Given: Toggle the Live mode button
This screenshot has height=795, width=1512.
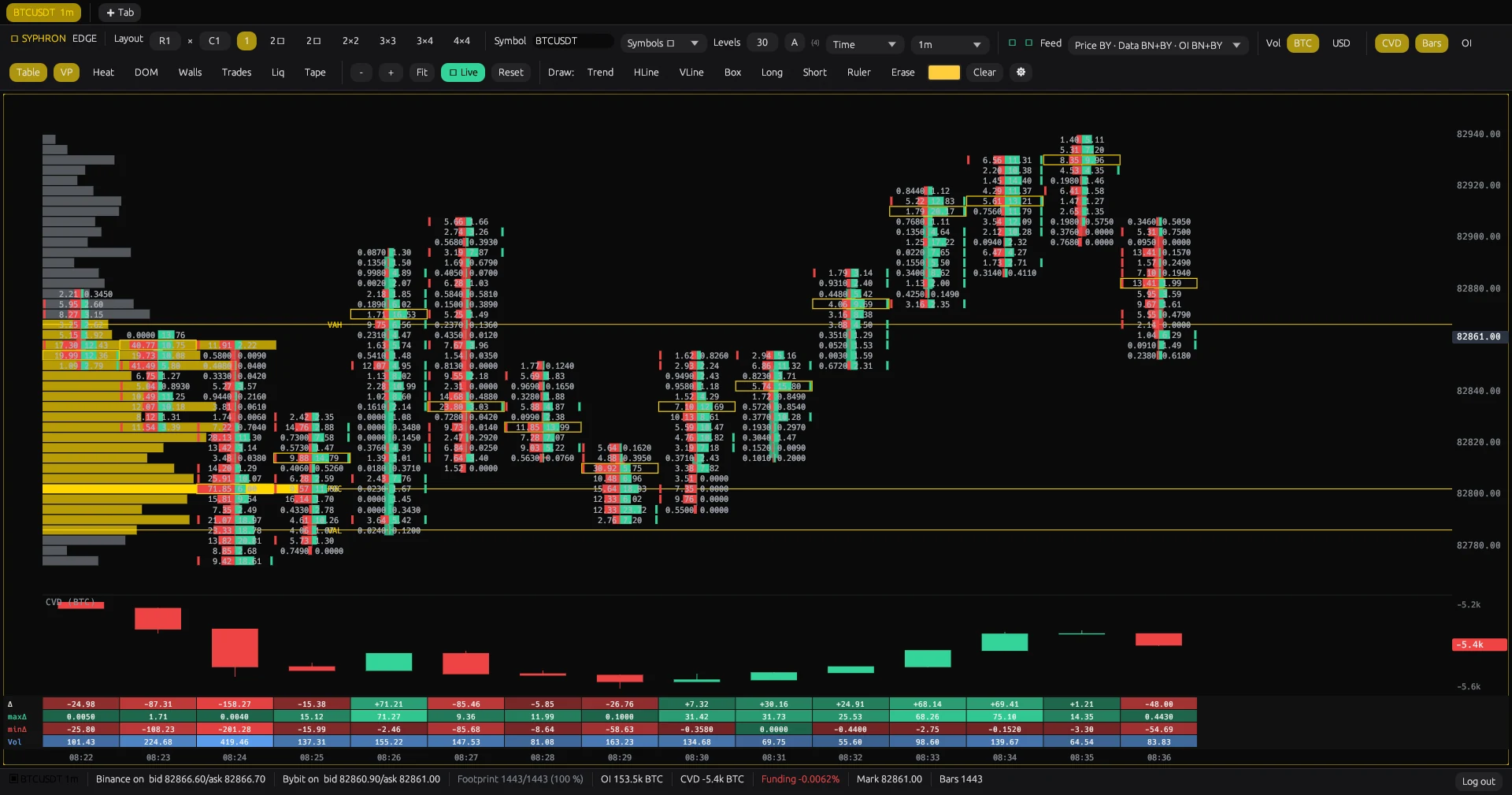Looking at the screenshot, I should [463, 72].
